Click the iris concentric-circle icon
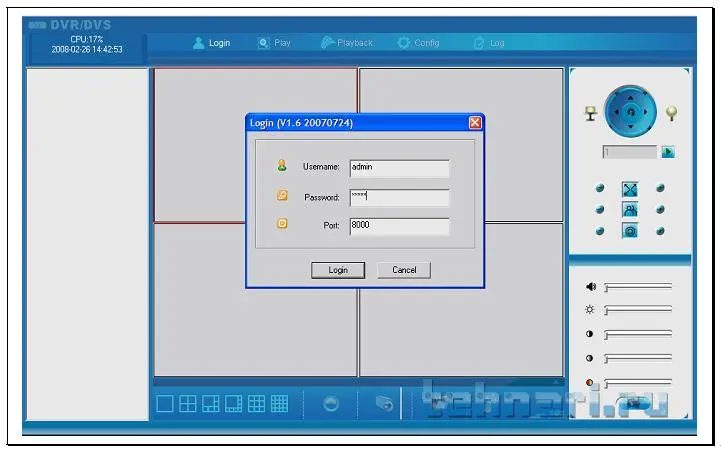721x450 pixels. (630, 230)
